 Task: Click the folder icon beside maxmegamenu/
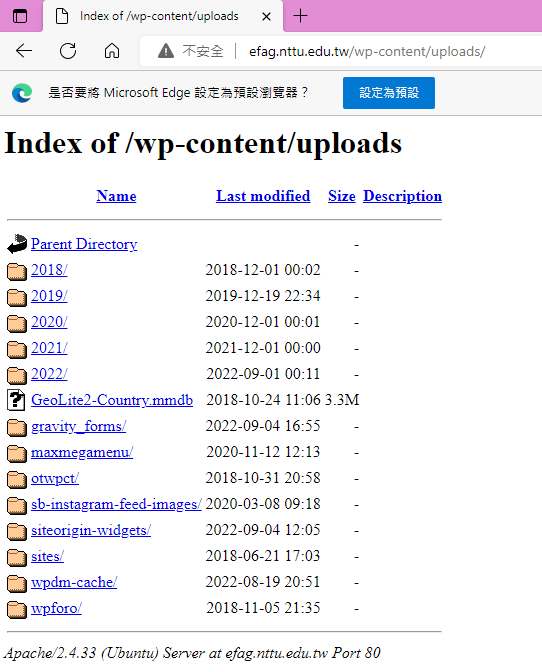click(x=17, y=453)
